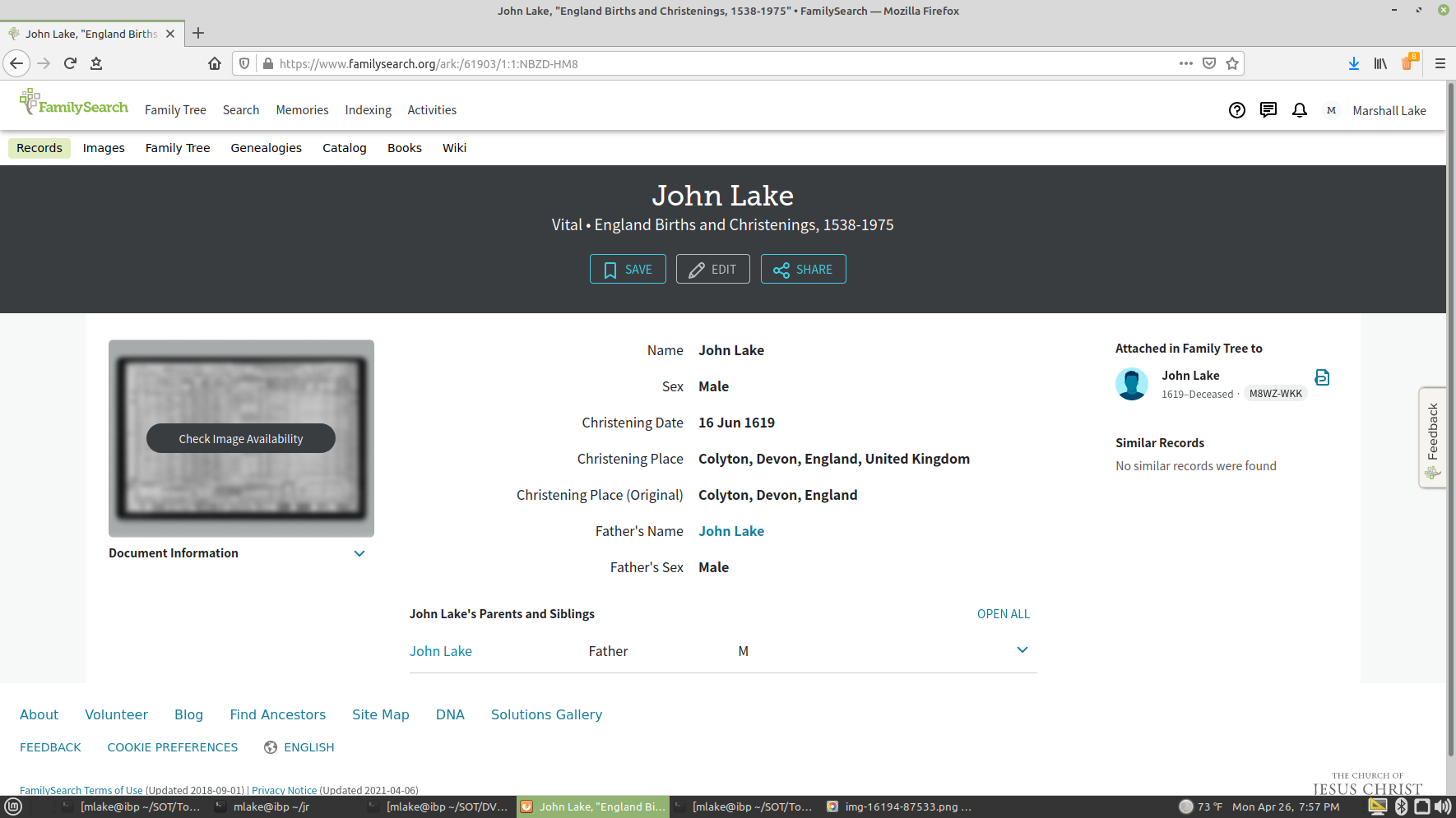Bookmark page with the star icon

point(1231,63)
